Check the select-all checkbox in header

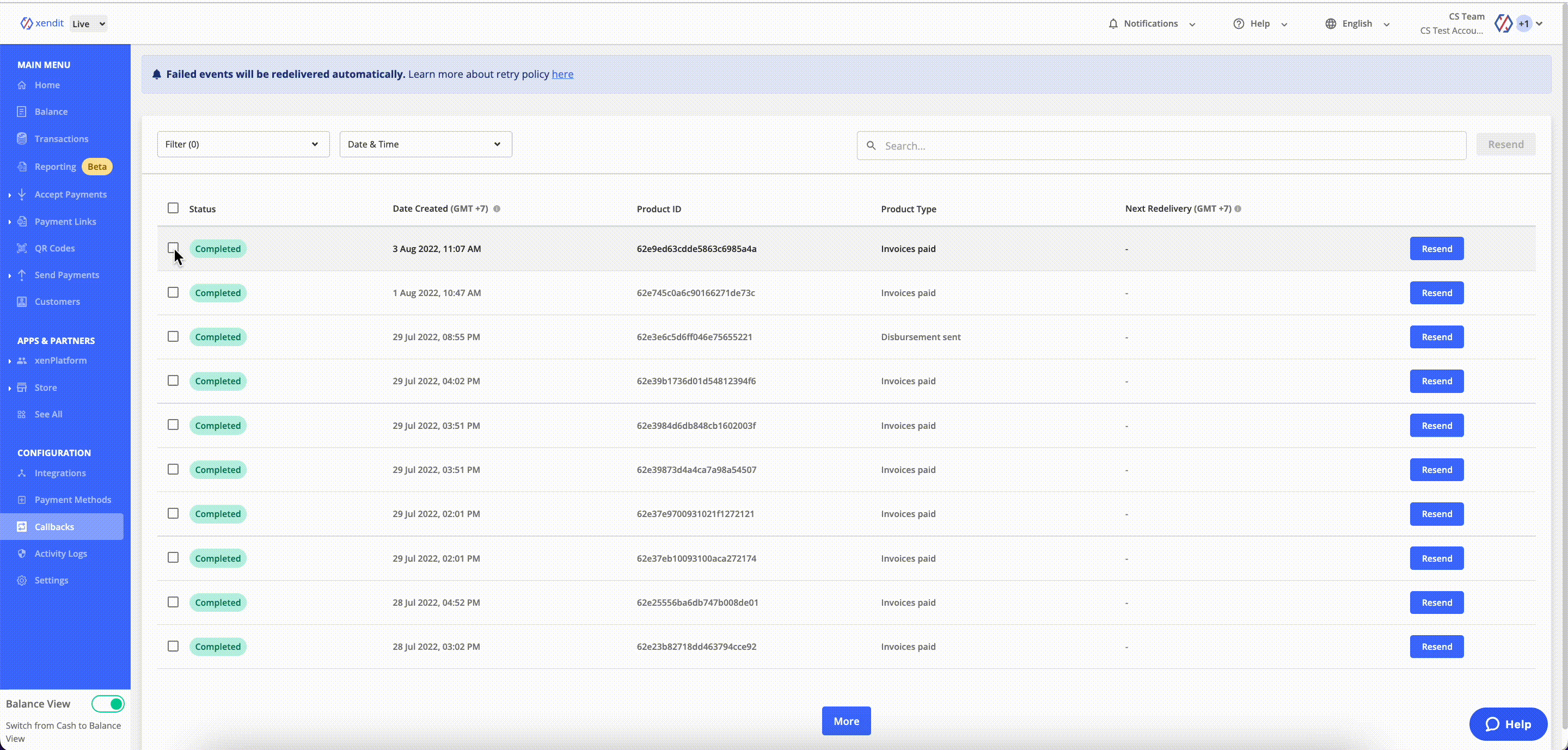click(x=173, y=208)
